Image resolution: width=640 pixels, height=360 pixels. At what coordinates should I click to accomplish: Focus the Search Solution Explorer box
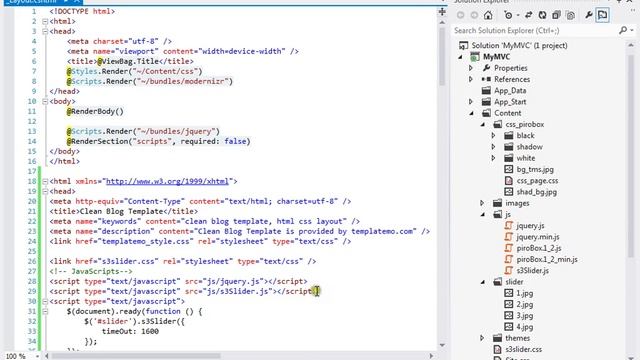coord(535,31)
